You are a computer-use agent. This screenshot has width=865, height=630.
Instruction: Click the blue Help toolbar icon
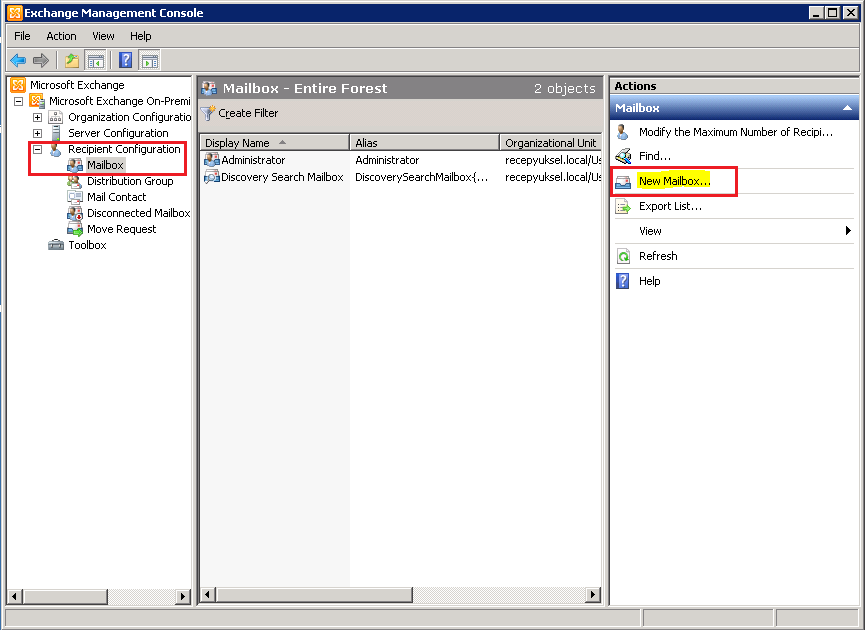tap(126, 60)
